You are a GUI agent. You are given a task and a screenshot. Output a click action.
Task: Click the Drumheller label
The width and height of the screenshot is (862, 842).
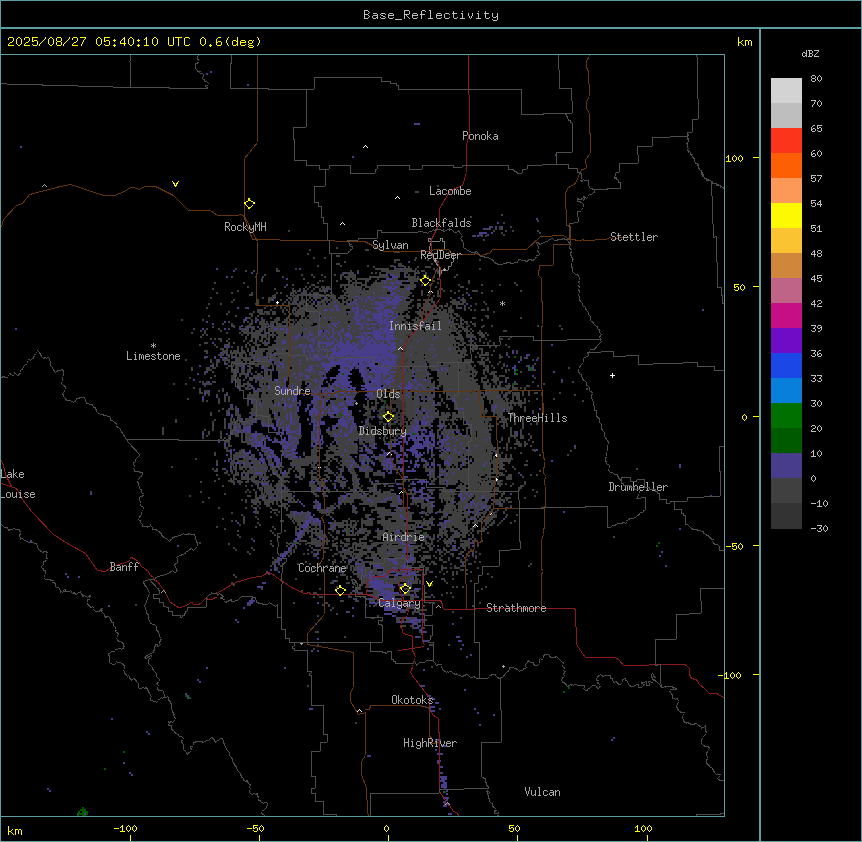coord(638,487)
